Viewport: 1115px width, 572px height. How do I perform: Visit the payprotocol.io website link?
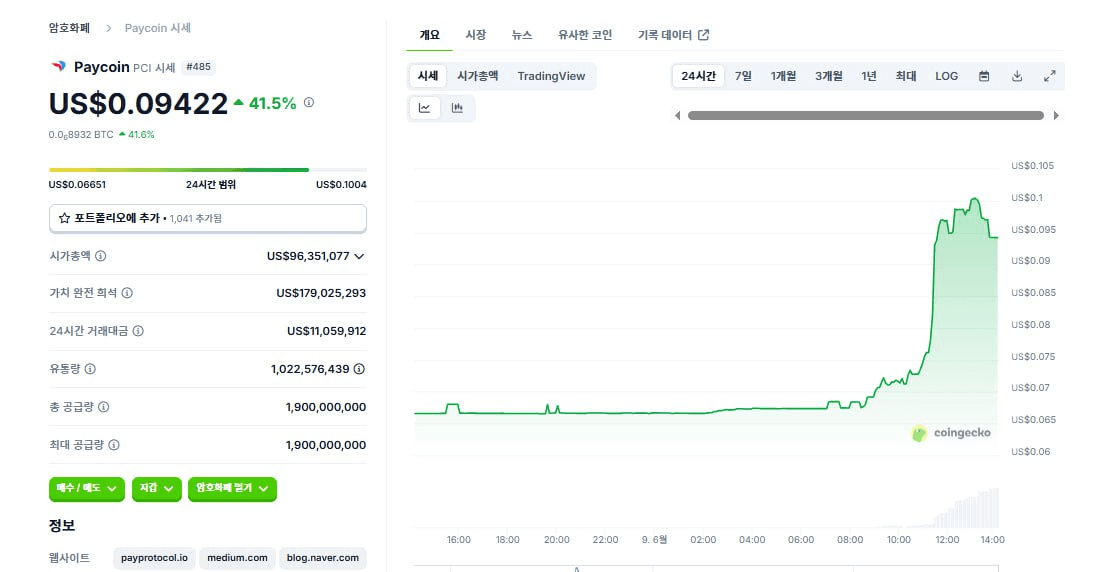click(x=154, y=558)
